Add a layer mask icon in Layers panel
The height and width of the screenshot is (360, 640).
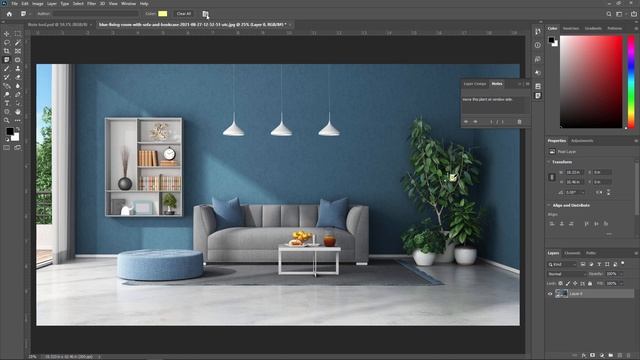pyautogui.click(x=593, y=356)
